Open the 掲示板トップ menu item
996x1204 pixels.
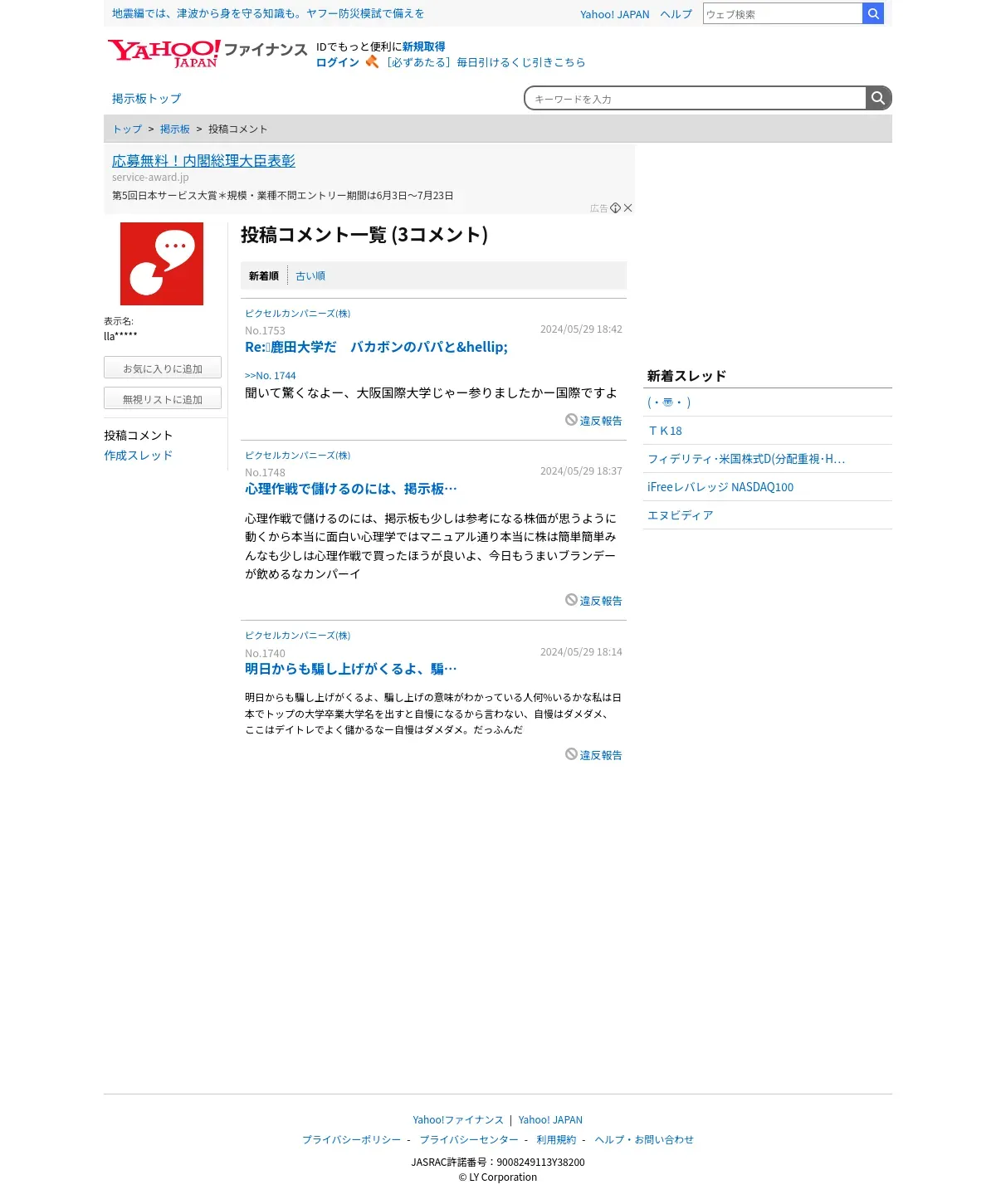click(x=146, y=99)
